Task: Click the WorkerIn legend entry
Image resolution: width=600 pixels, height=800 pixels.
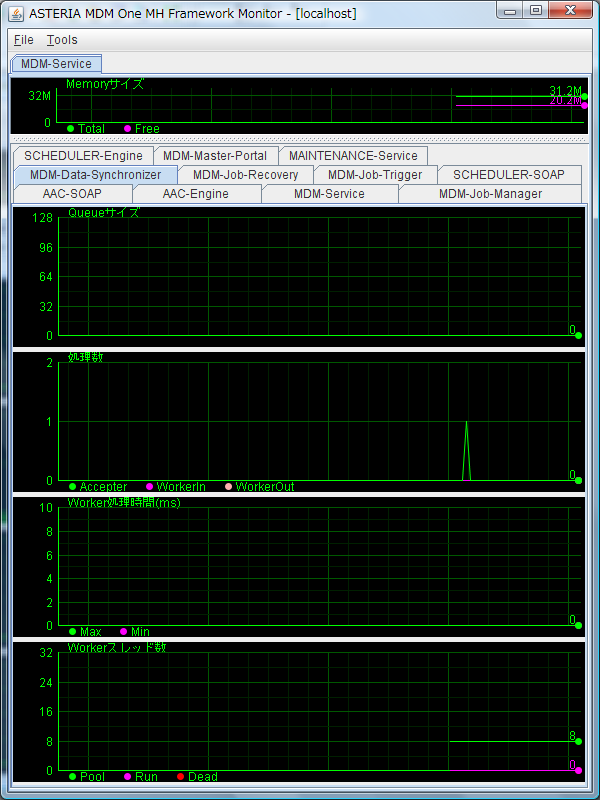Action: tap(176, 487)
